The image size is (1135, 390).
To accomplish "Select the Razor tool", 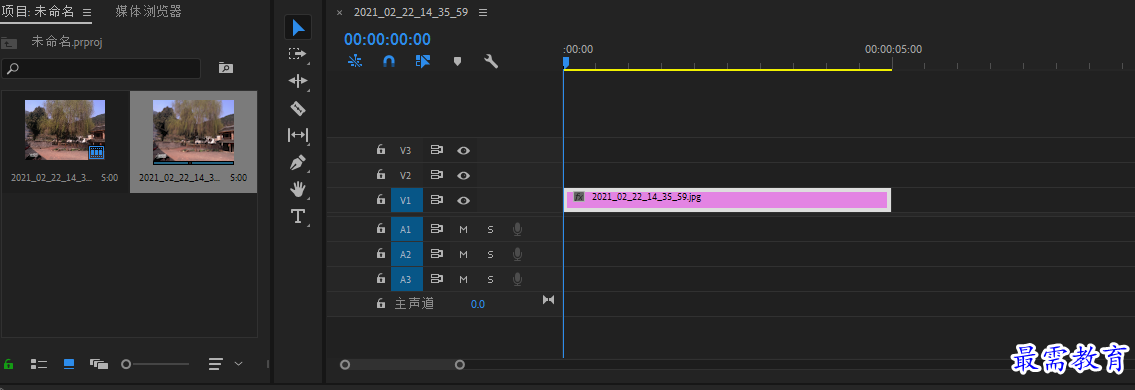I will click(298, 109).
